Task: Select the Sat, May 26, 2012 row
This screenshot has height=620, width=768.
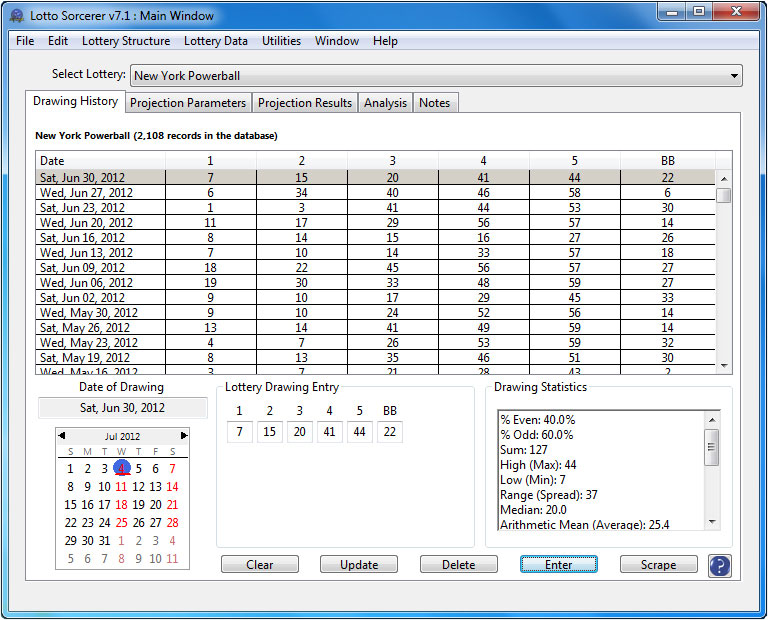Action: [x=376, y=328]
